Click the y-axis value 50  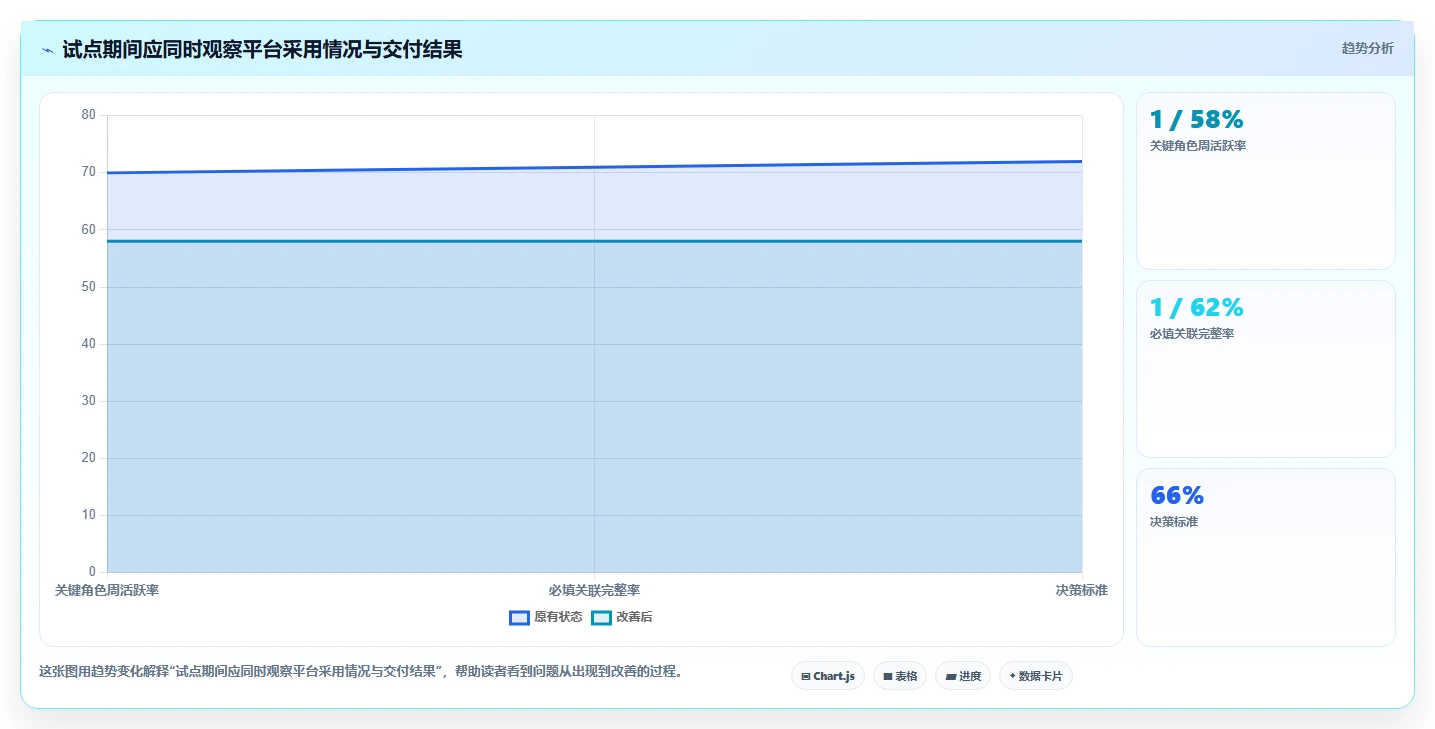point(88,287)
